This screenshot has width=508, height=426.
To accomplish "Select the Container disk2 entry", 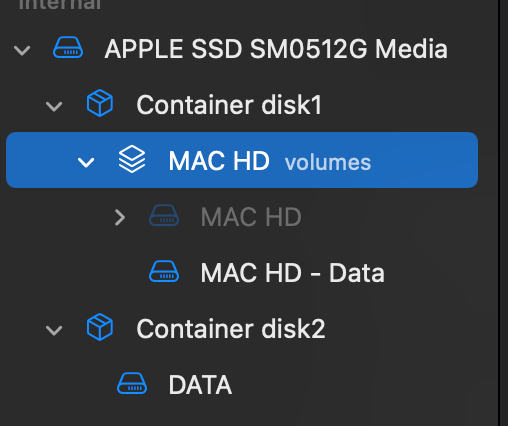I will [x=231, y=329].
